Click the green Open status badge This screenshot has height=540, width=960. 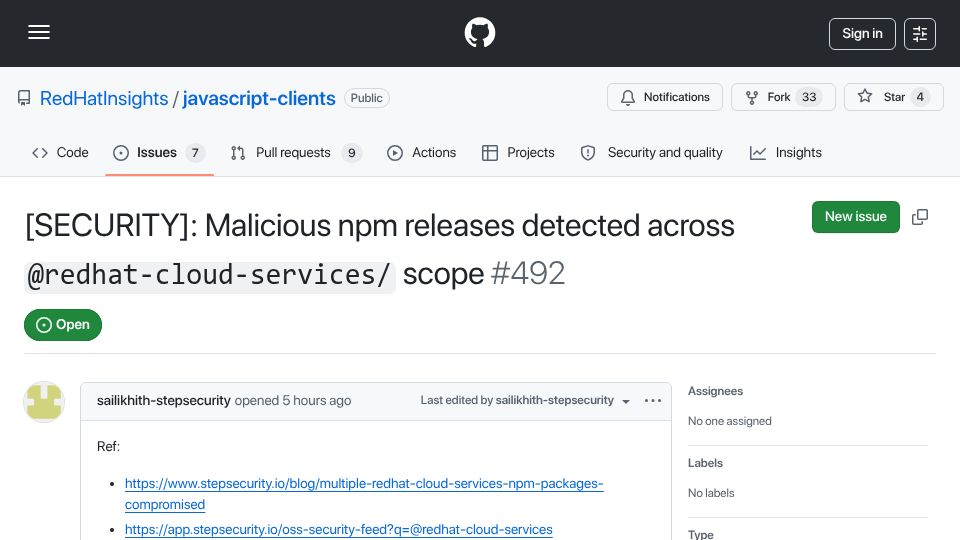tap(63, 324)
